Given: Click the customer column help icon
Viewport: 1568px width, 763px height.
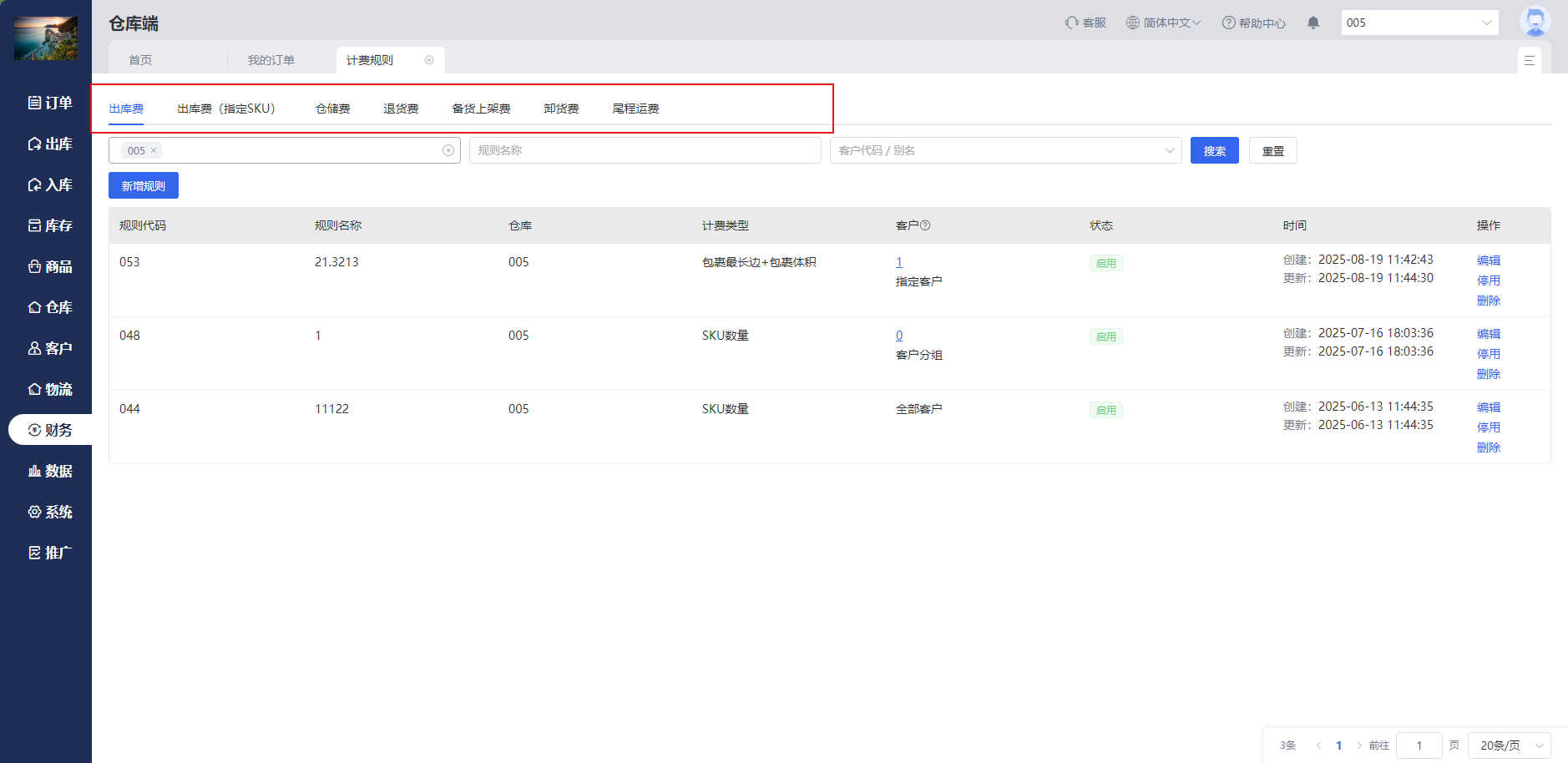Looking at the screenshot, I should point(925,225).
